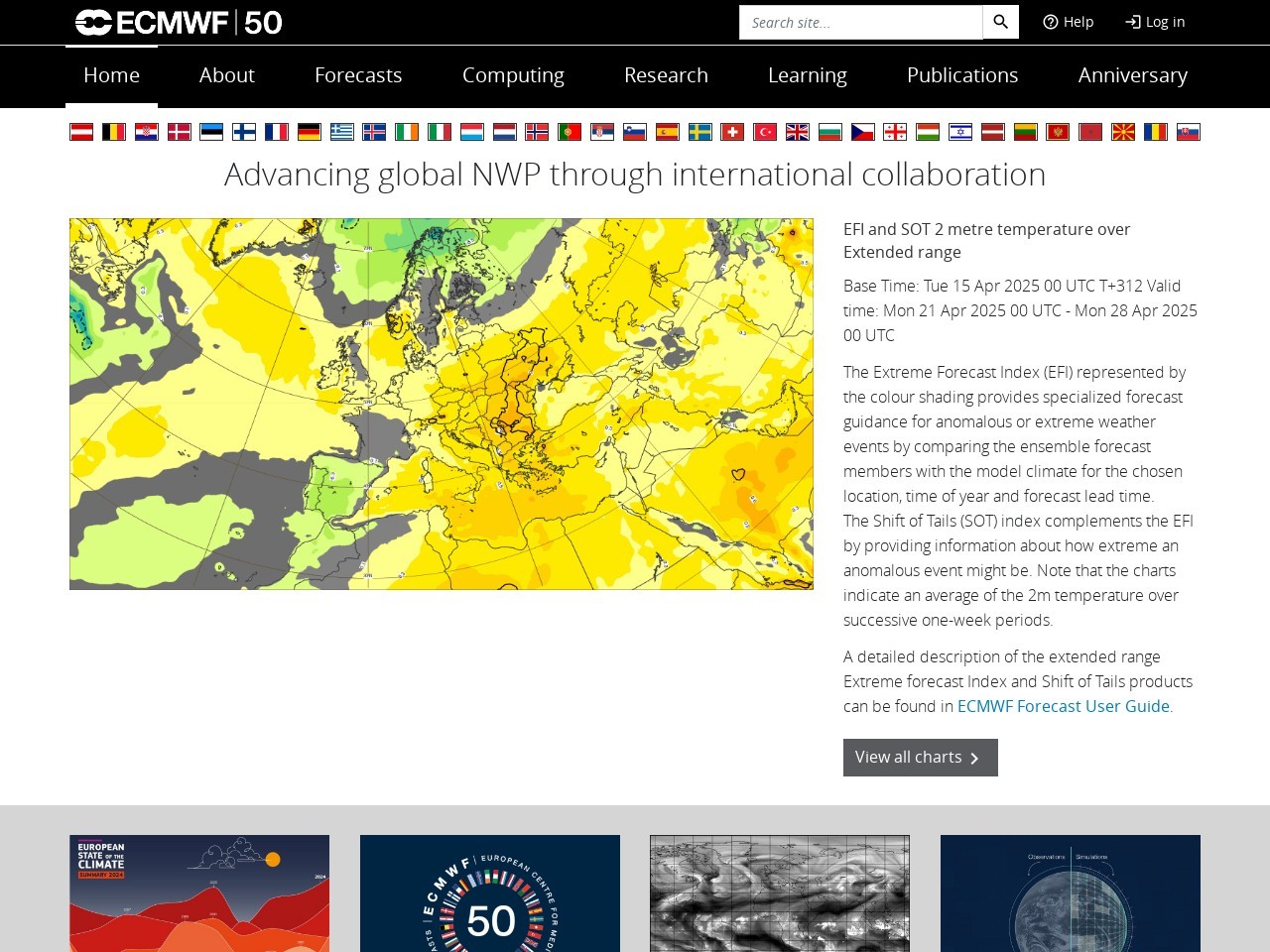Select the Hungary flag

928,132
